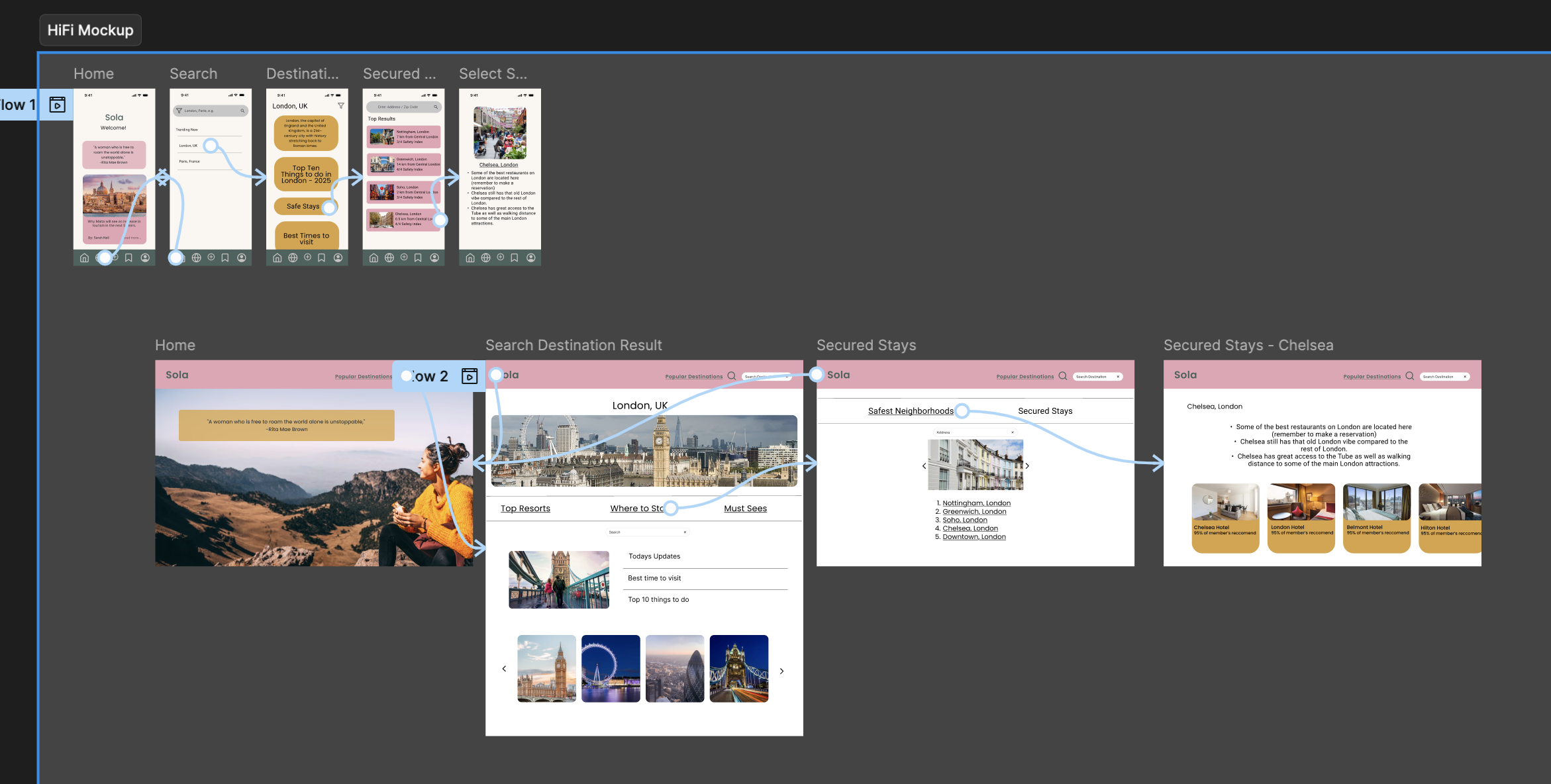1551x784 pixels.
Task: Click home icon in Destinati... mobile frame navbar
Action: click(277, 258)
